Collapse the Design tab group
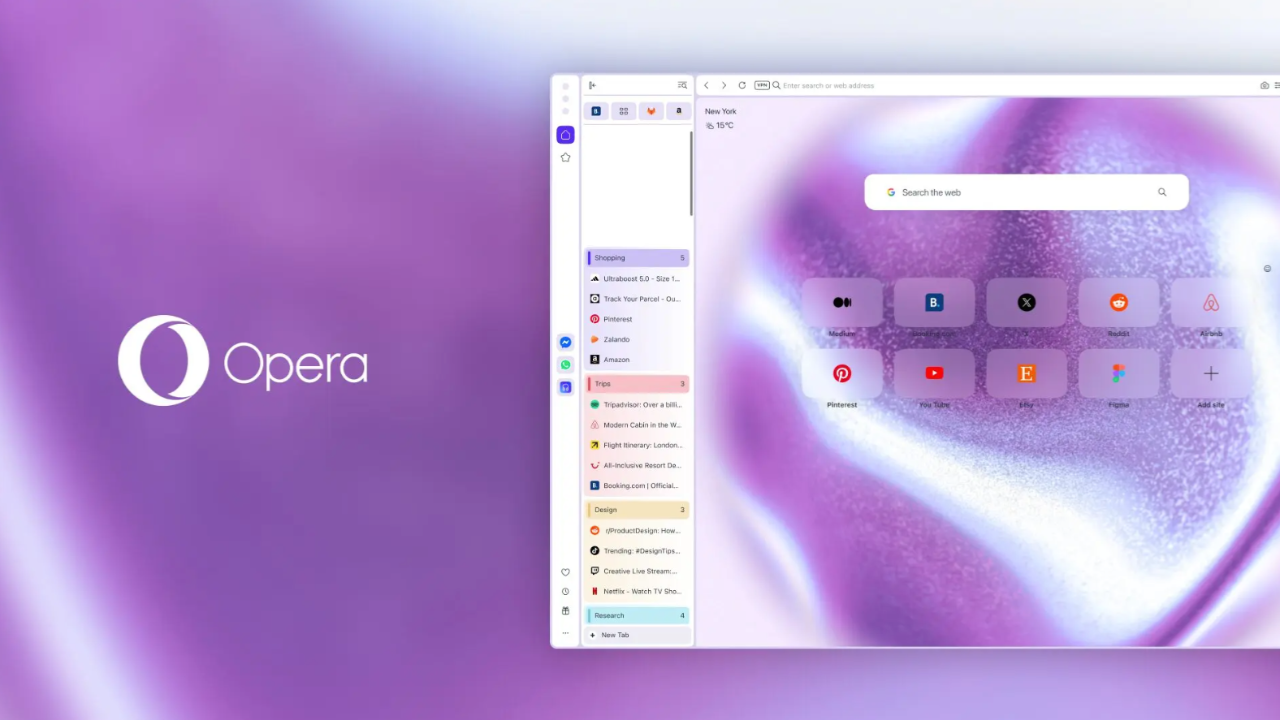 (x=637, y=510)
